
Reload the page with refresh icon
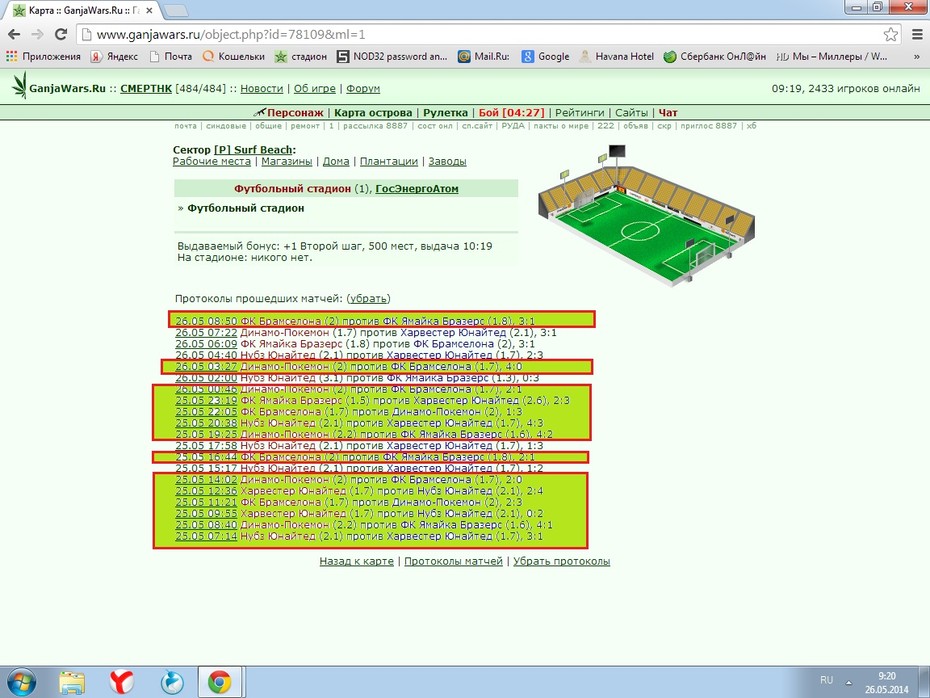point(60,34)
